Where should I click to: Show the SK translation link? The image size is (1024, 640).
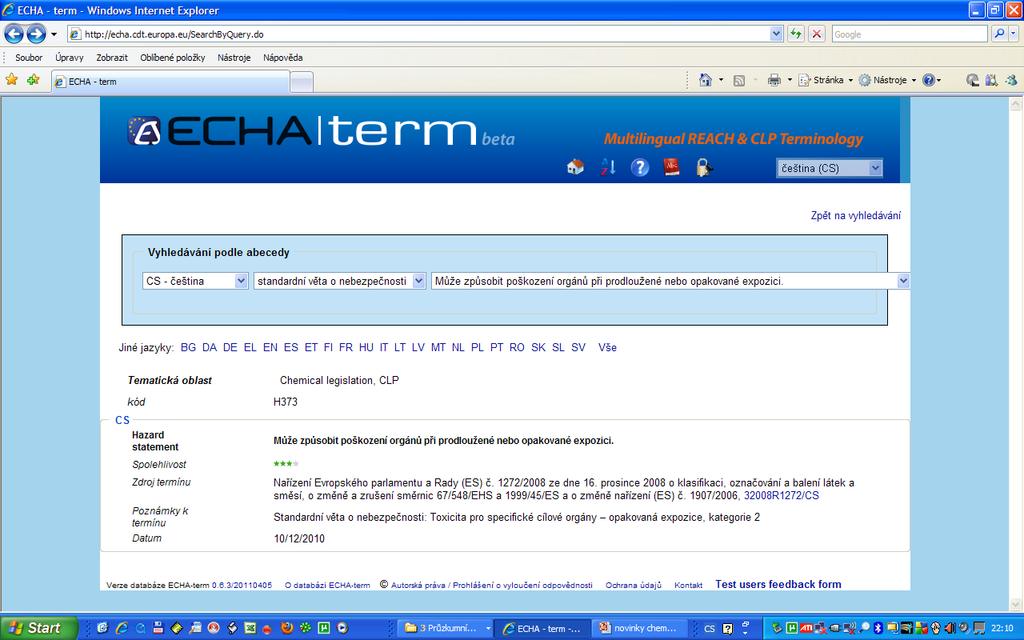[538, 347]
